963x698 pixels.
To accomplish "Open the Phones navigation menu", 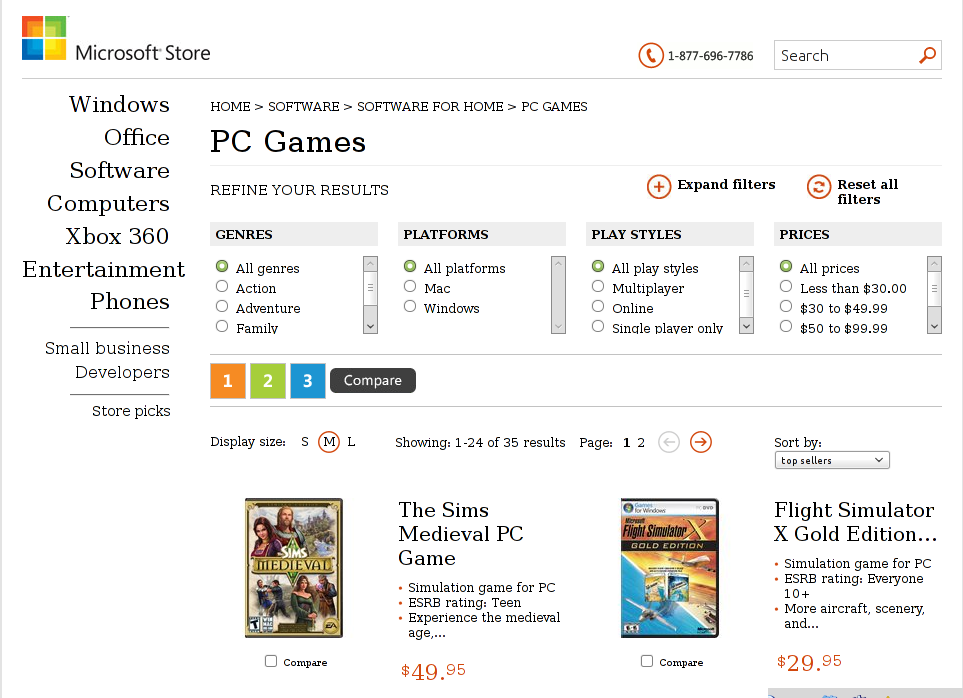I will pos(130,301).
